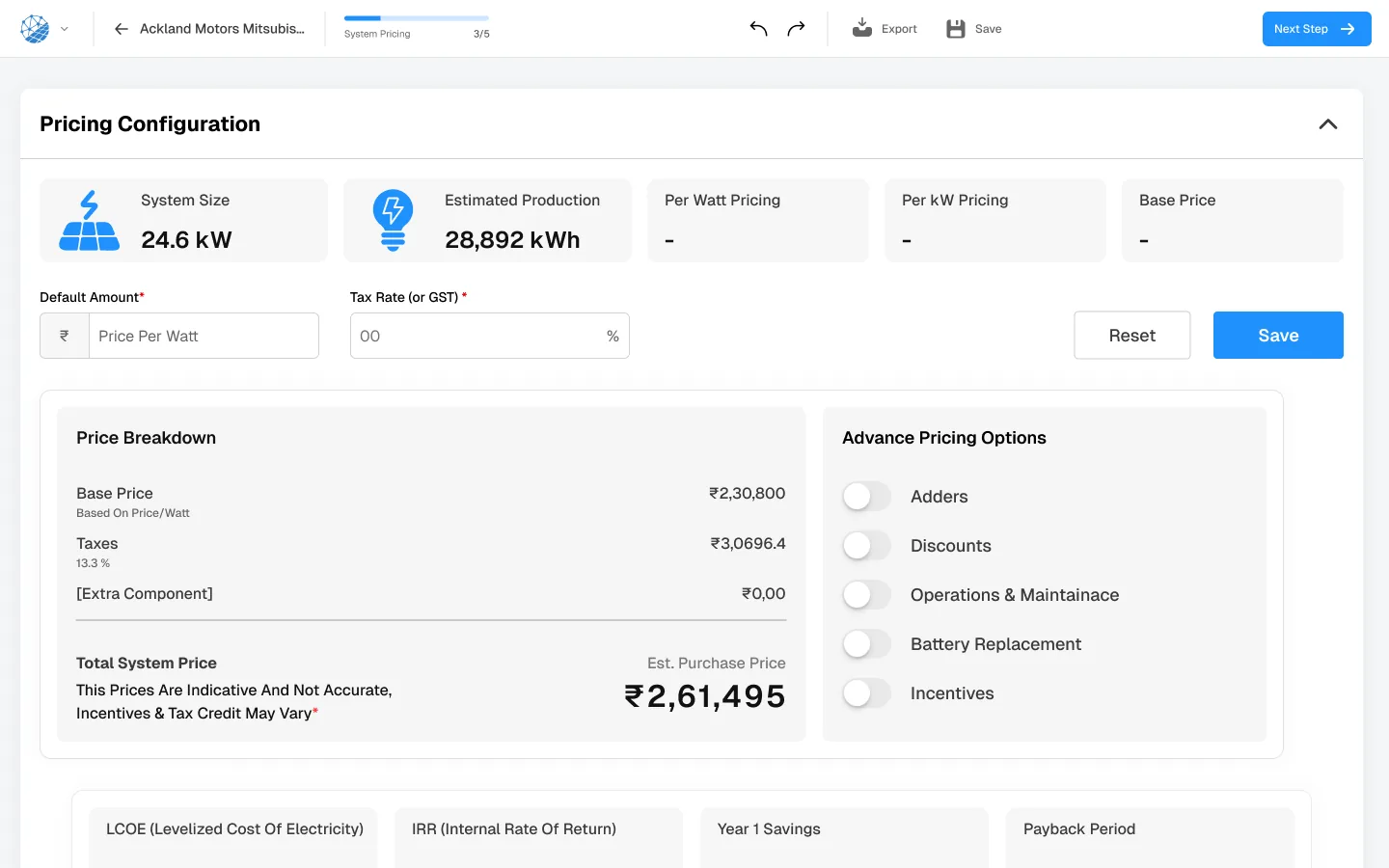Click the Next Step button
Viewport: 1389px width, 868px height.
(x=1317, y=29)
